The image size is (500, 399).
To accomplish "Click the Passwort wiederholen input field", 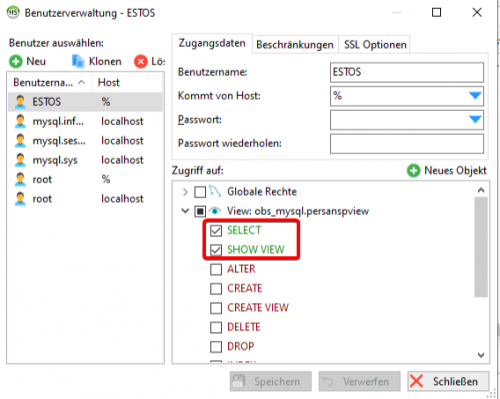I will click(x=407, y=144).
